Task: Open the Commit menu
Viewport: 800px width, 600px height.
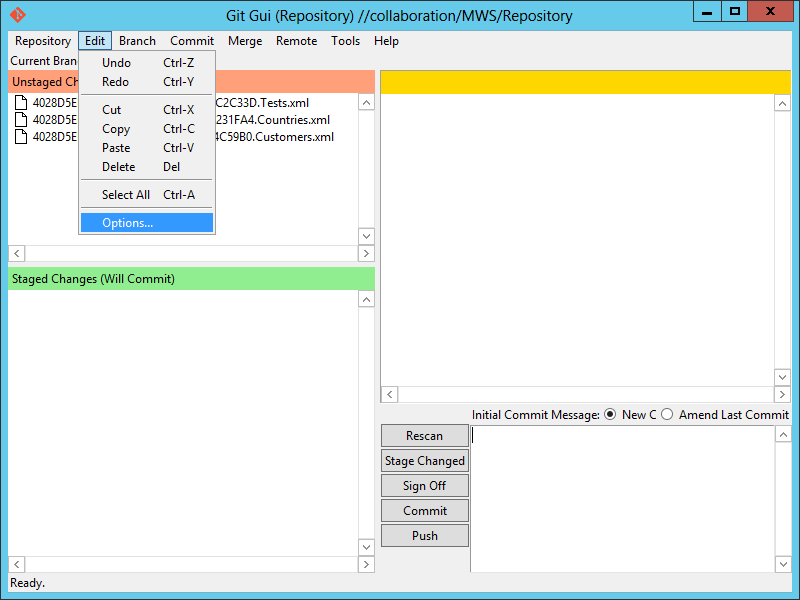Action: point(192,41)
